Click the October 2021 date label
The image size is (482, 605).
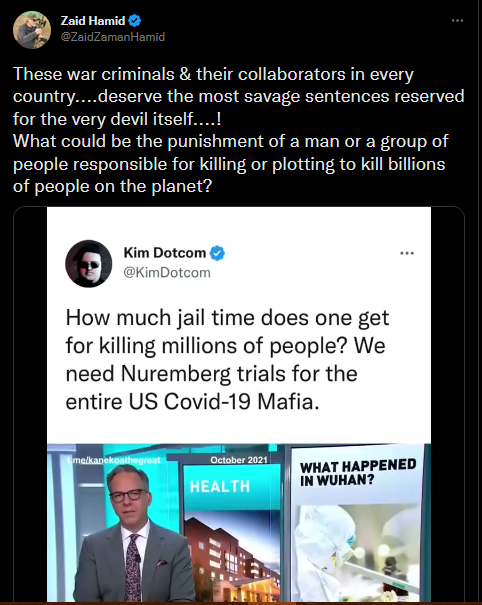(x=239, y=460)
